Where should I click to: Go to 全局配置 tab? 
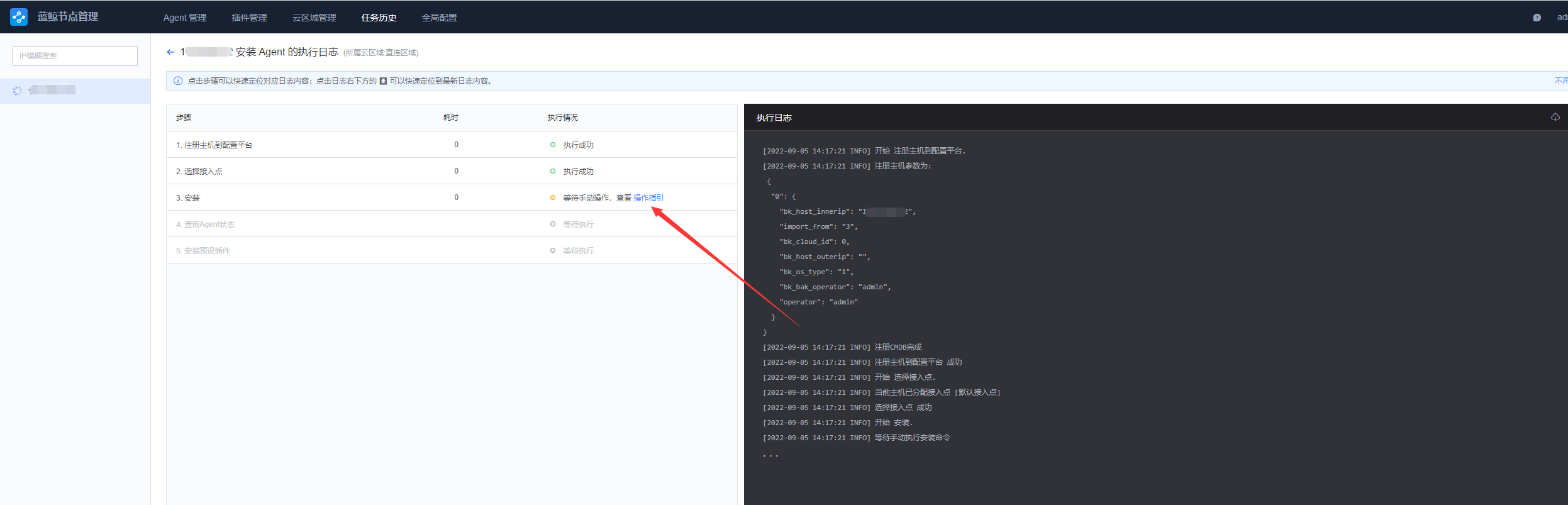(x=439, y=18)
